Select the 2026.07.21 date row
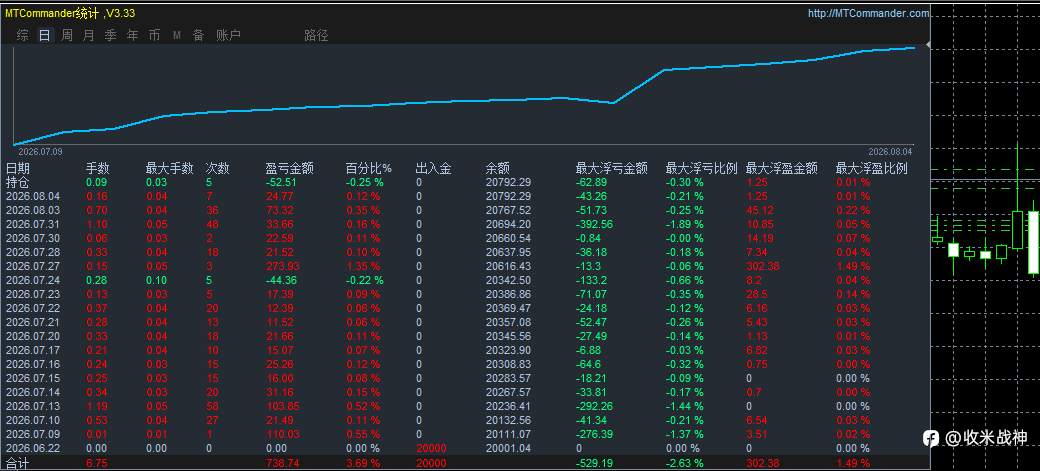This screenshot has height=471, width=1040. (x=32, y=322)
